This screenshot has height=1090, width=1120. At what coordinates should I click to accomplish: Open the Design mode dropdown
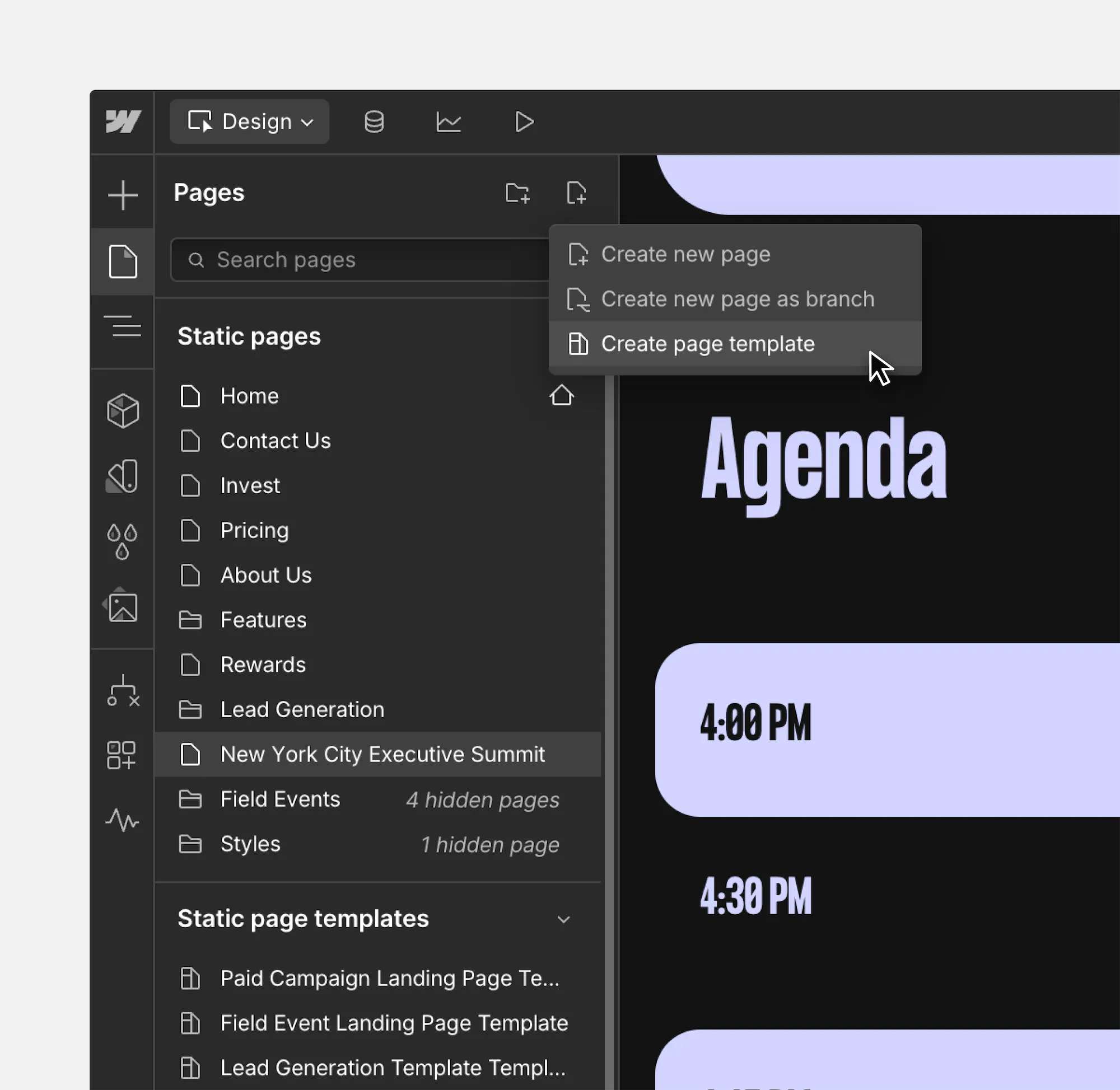click(249, 121)
